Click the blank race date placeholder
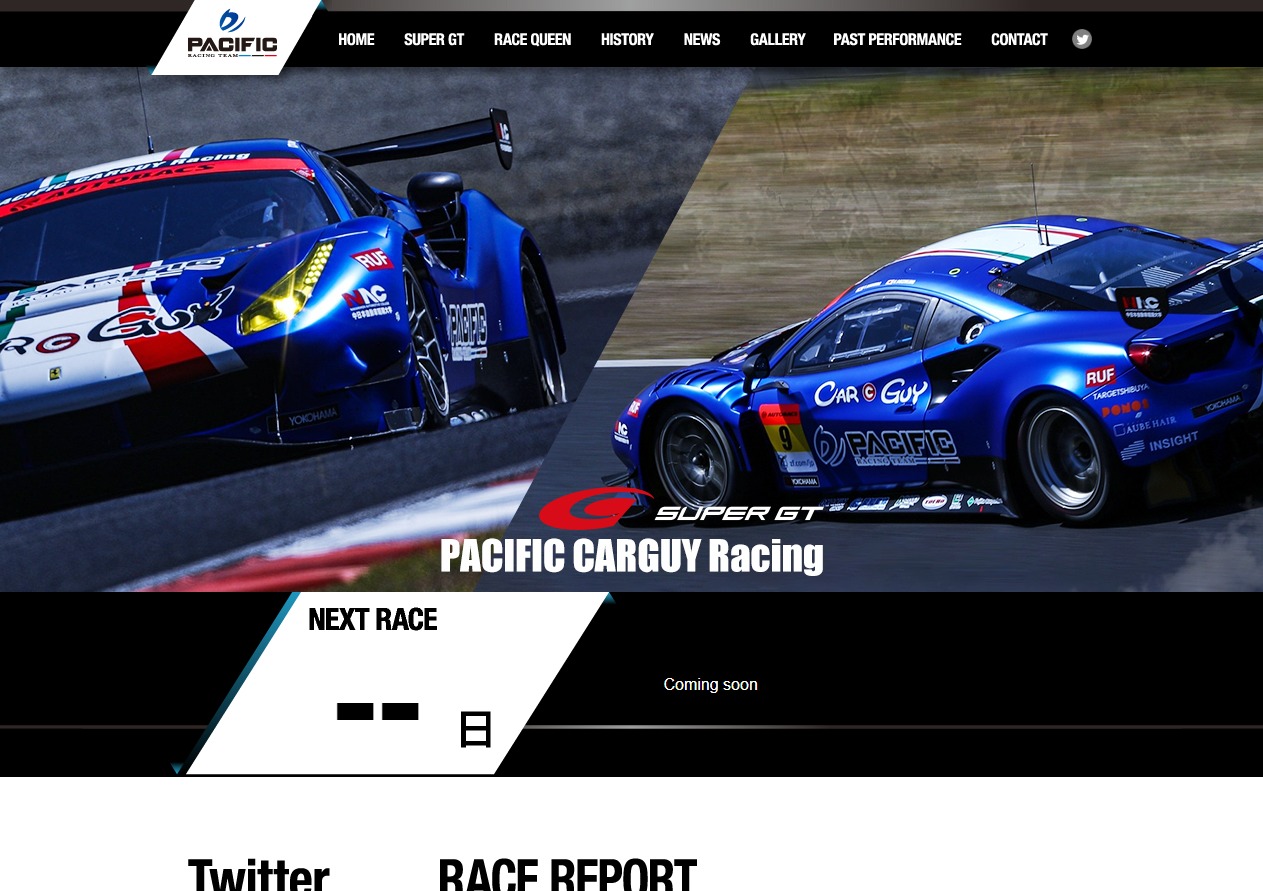Image resolution: width=1263 pixels, height=891 pixels. (378, 711)
